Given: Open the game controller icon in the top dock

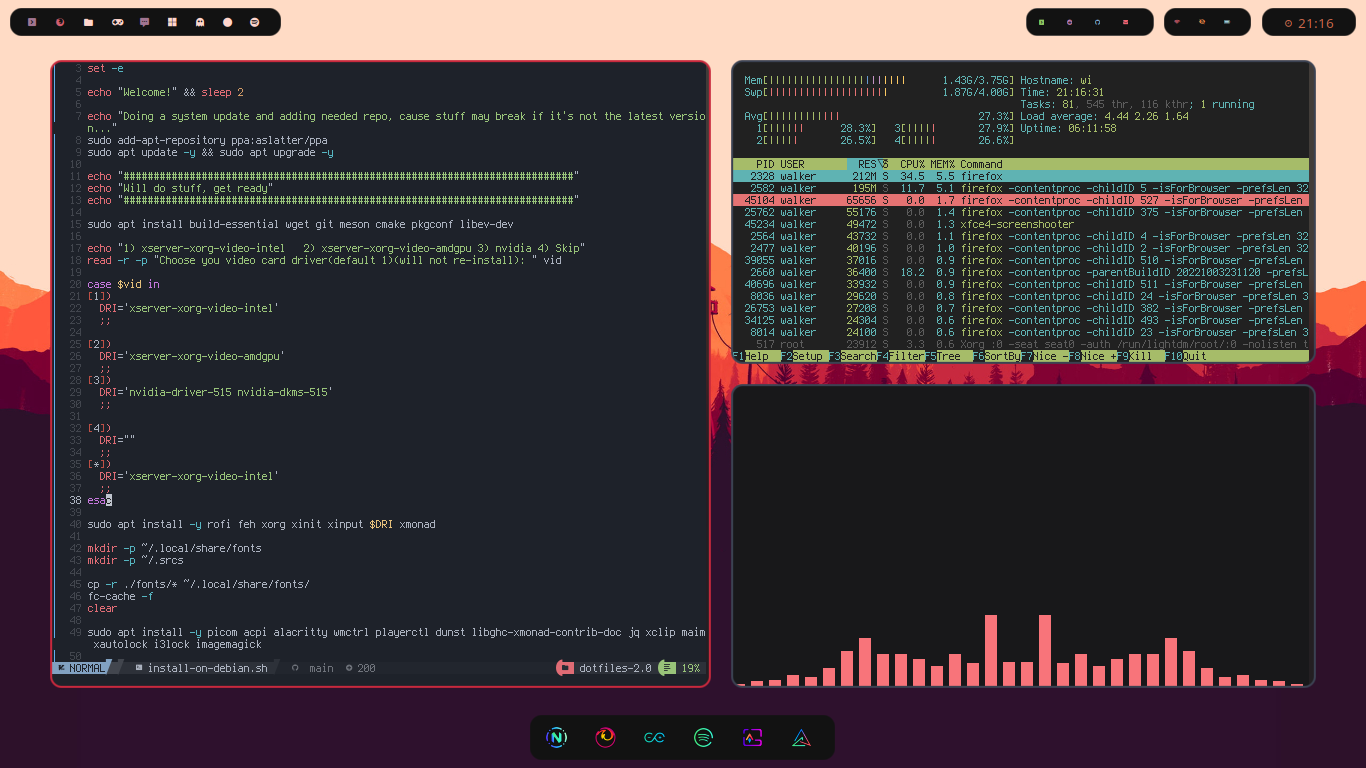Looking at the screenshot, I should pyautogui.click(x=117, y=21).
